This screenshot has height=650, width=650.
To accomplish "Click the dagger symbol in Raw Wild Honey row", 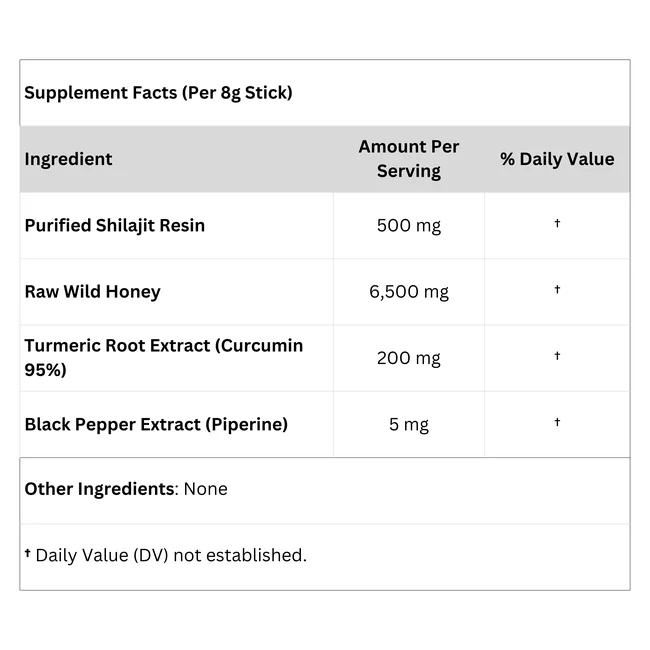I will [x=557, y=289].
